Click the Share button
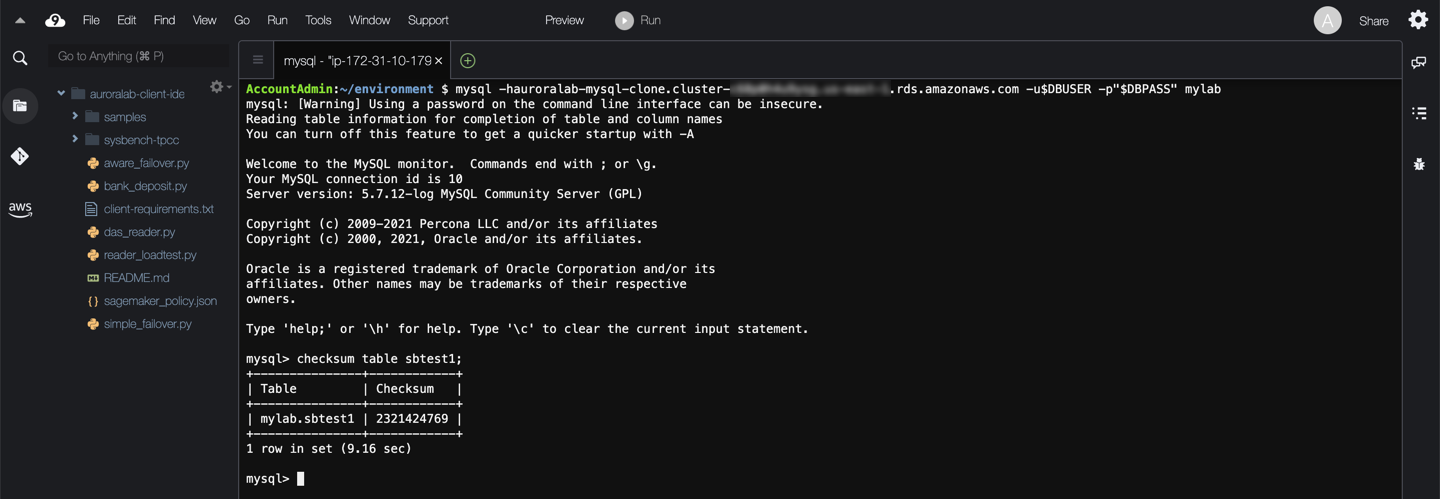 pos(1373,21)
